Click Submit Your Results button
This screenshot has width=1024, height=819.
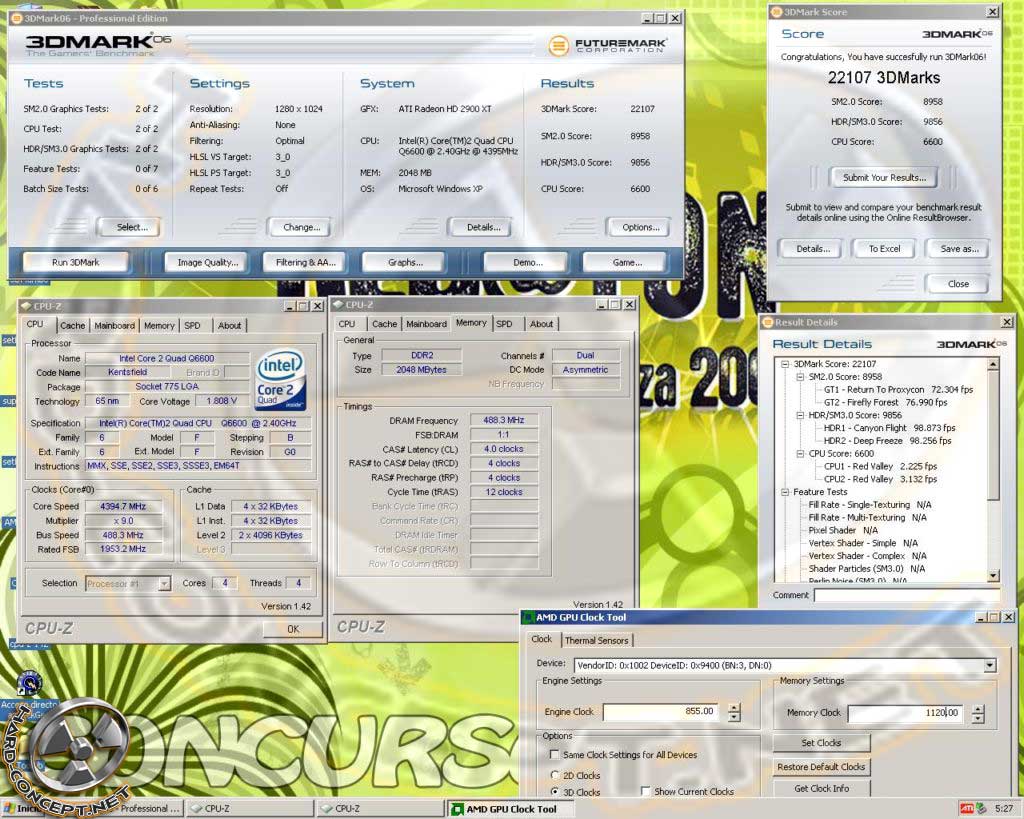tap(884, 178)
